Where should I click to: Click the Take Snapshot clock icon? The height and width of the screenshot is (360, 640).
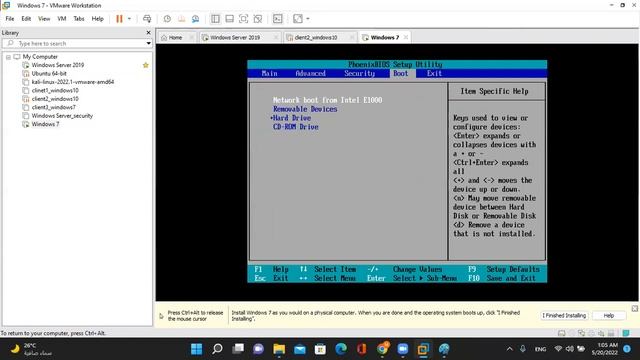(167, 19)
